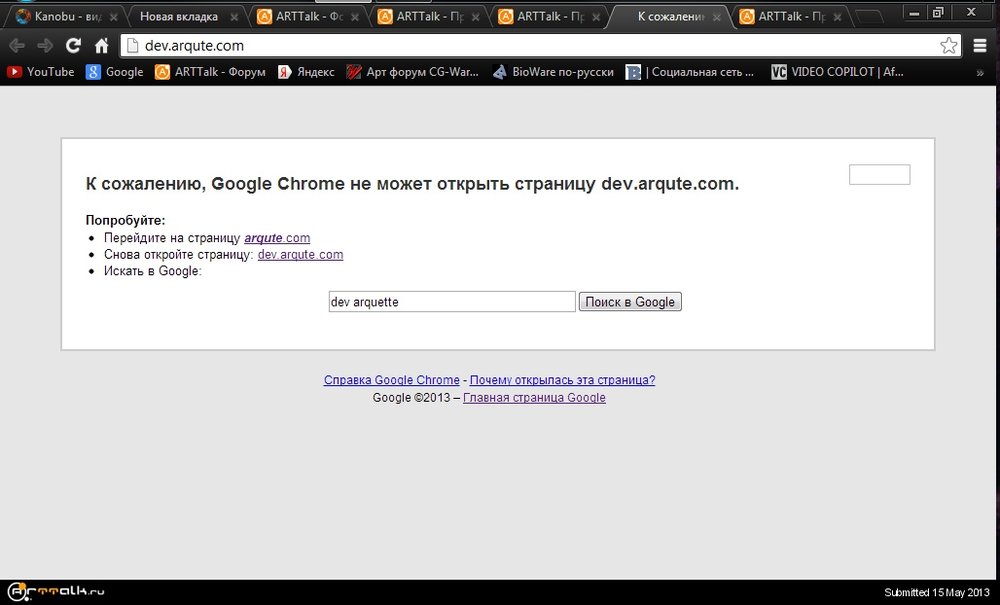Open the Справка Google Chrome link
1000x605 pixels.
click(392, 380)
